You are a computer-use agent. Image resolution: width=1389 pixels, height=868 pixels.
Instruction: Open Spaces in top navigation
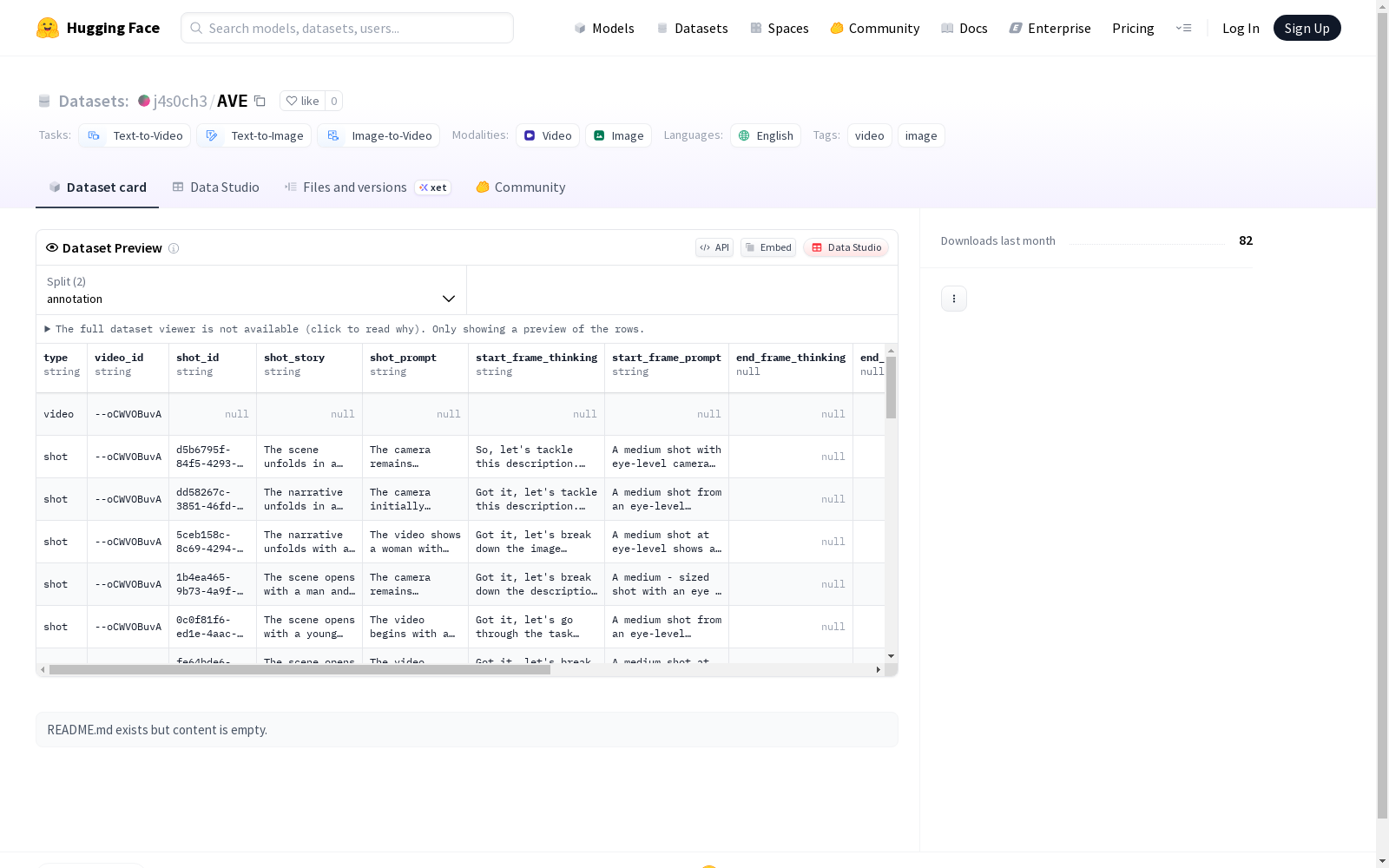click(780, 28)
